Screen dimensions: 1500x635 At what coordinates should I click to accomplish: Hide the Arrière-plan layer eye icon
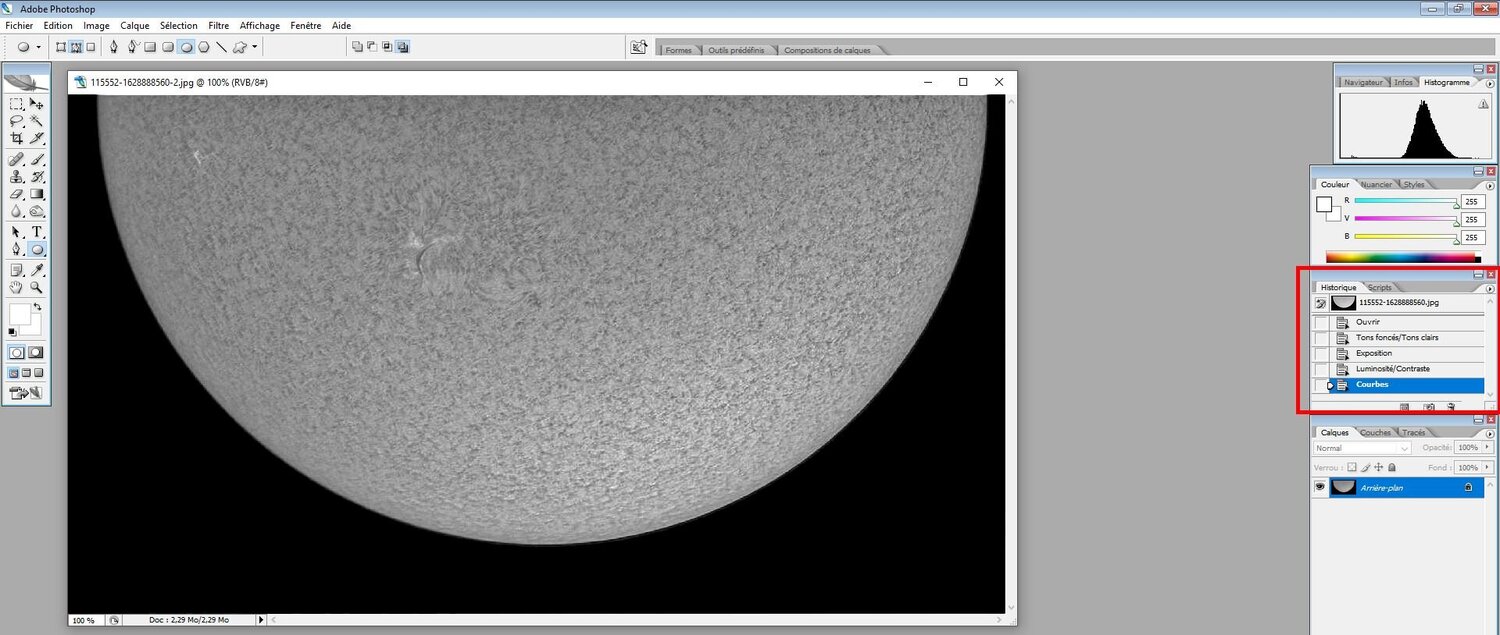coord(1320,487)
